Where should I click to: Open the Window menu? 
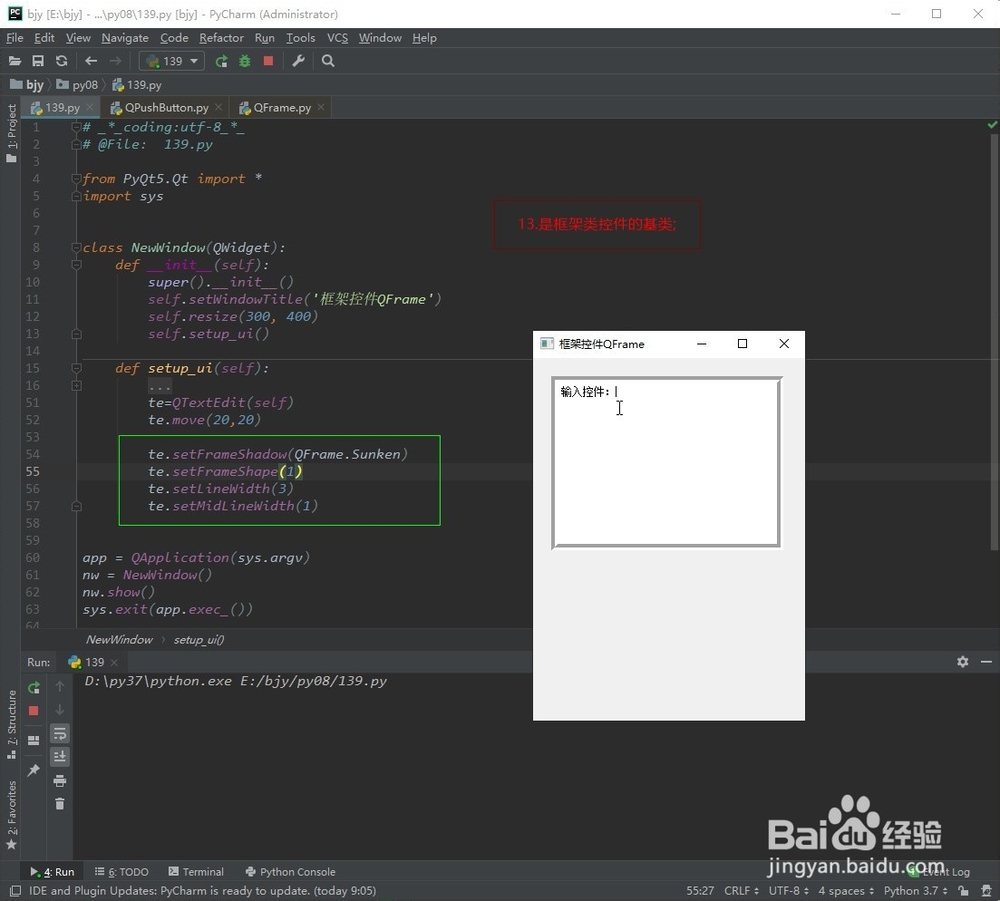[380, 38]
